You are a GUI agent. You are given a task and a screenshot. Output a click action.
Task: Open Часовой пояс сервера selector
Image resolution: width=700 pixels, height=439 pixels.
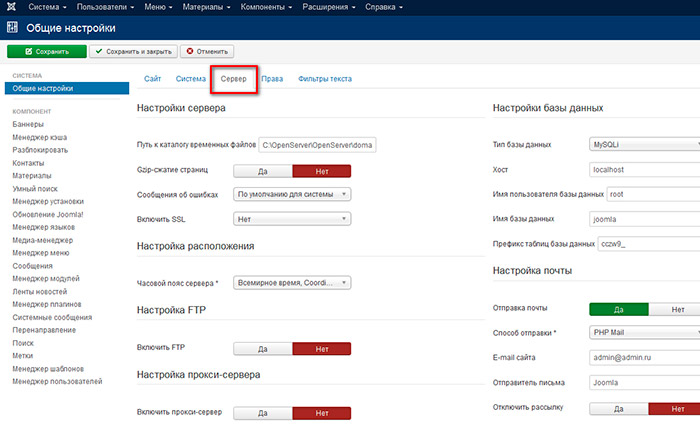pyautogui.click(x=292, y=283)
